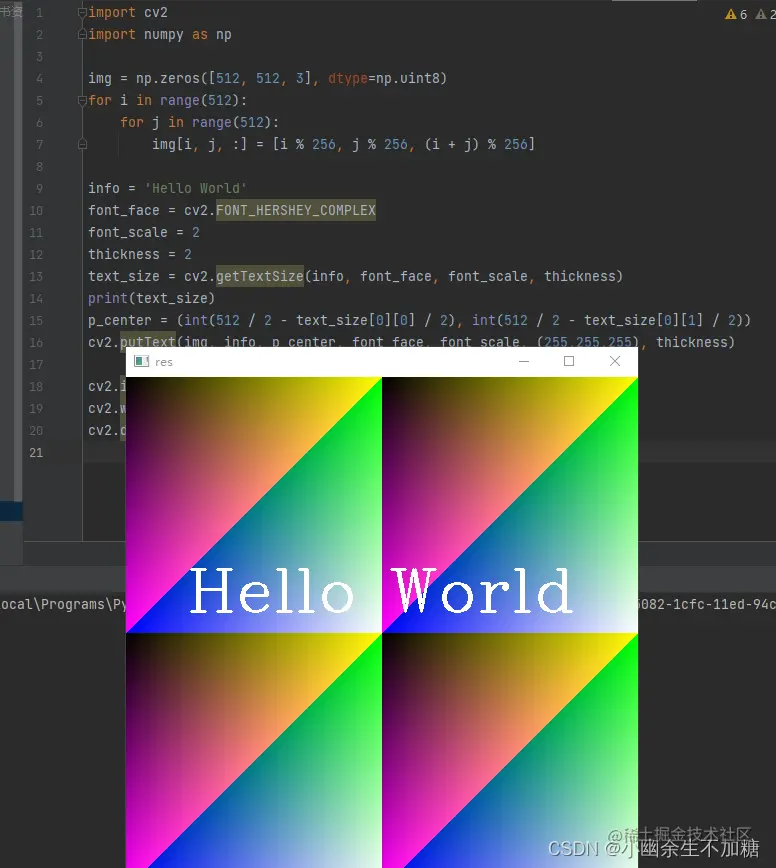Click 'for j in range(512)' line
776x868 pixels.
click(x=200, y=122)
